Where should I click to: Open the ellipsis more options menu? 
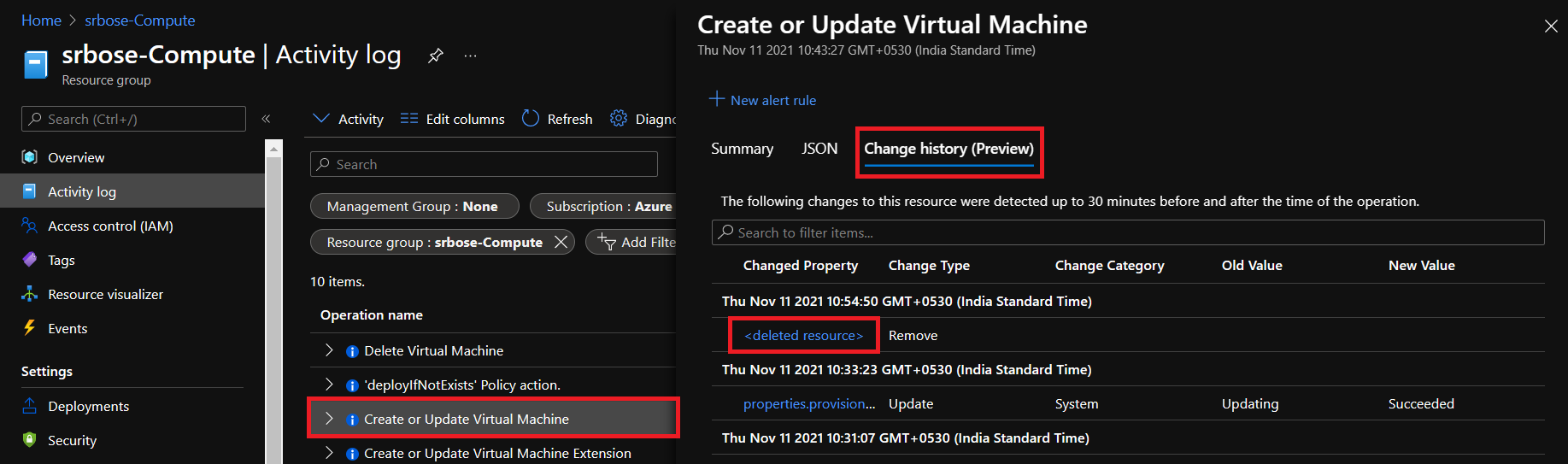click(x=470, y=56)
